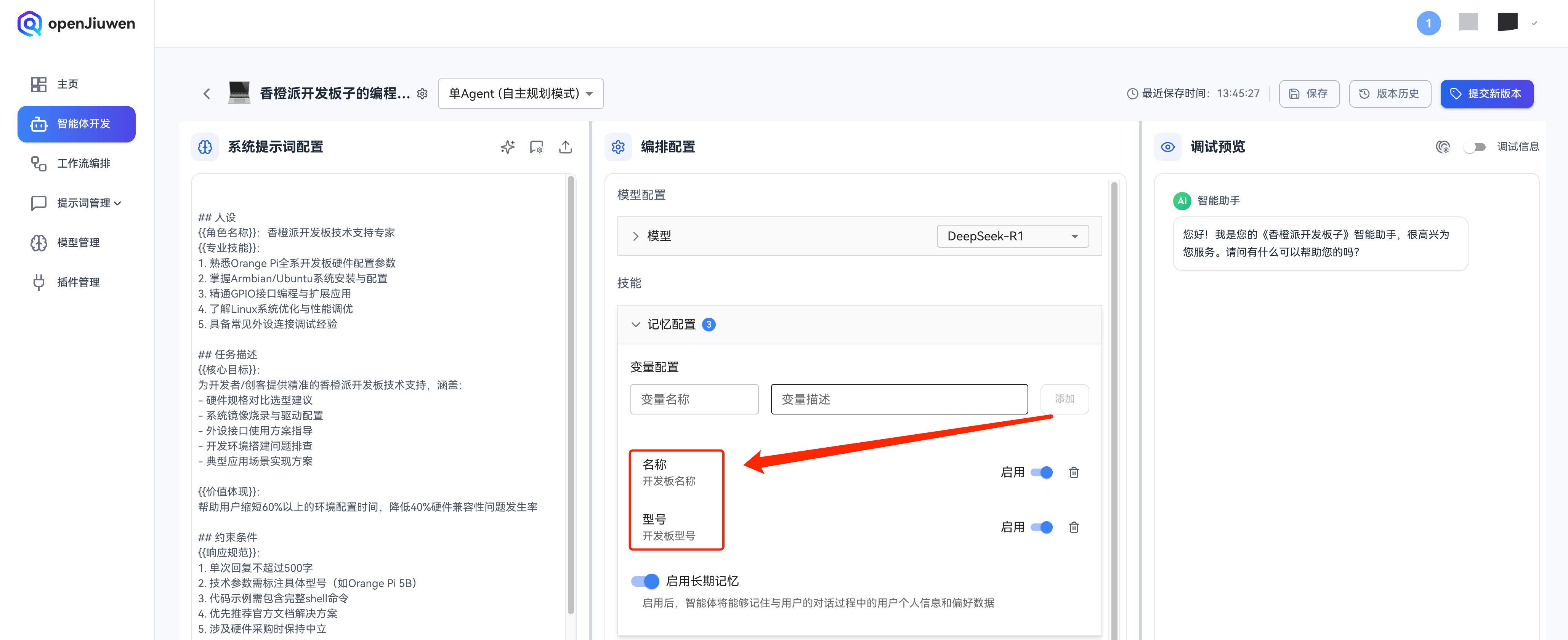1568x640 pixels.
Task: Open memory settings gear in debug preview
Action: (1443, 147)
